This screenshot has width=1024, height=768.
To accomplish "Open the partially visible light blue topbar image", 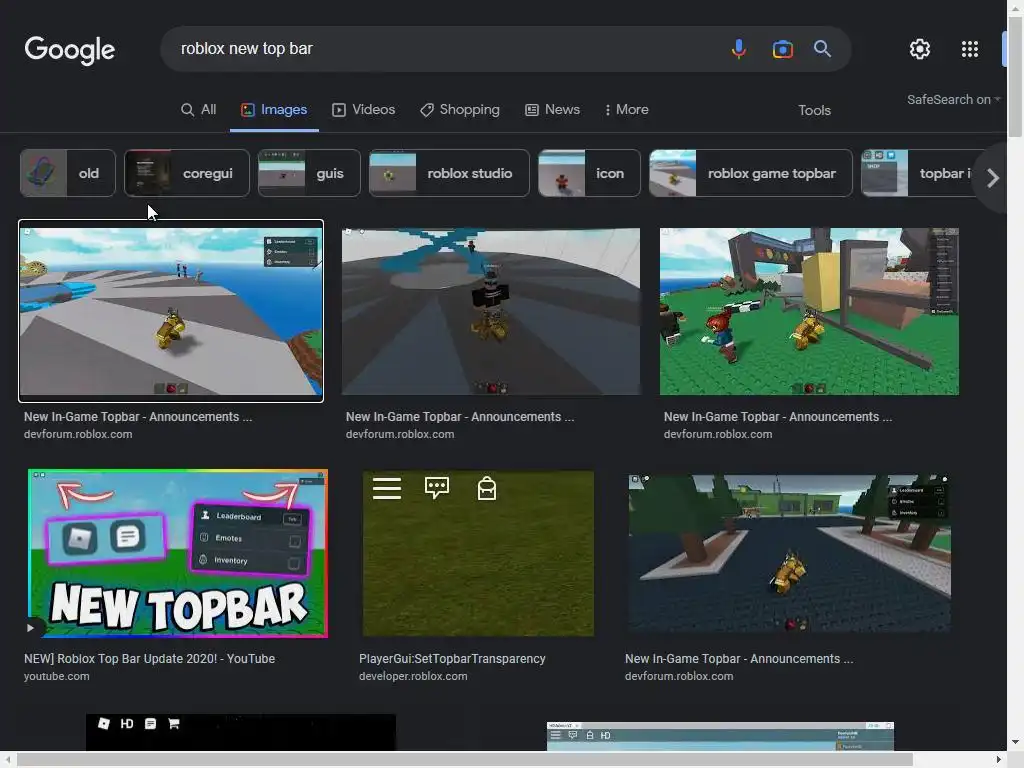I will click(720, 736).
